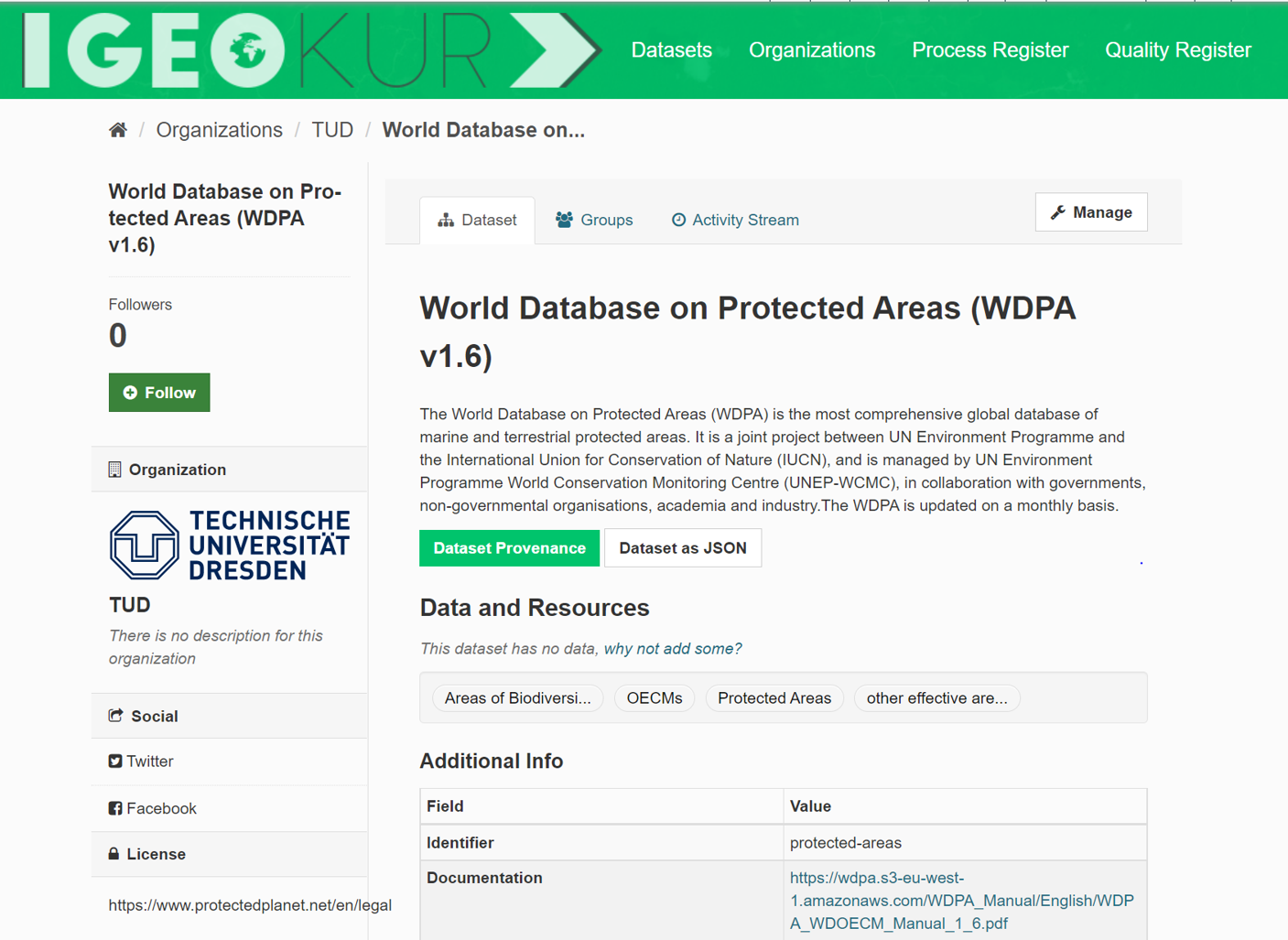This screenshot has width=1288, height=940.
Task: Click the users icon on Groups tab
Action: point(564,220)
